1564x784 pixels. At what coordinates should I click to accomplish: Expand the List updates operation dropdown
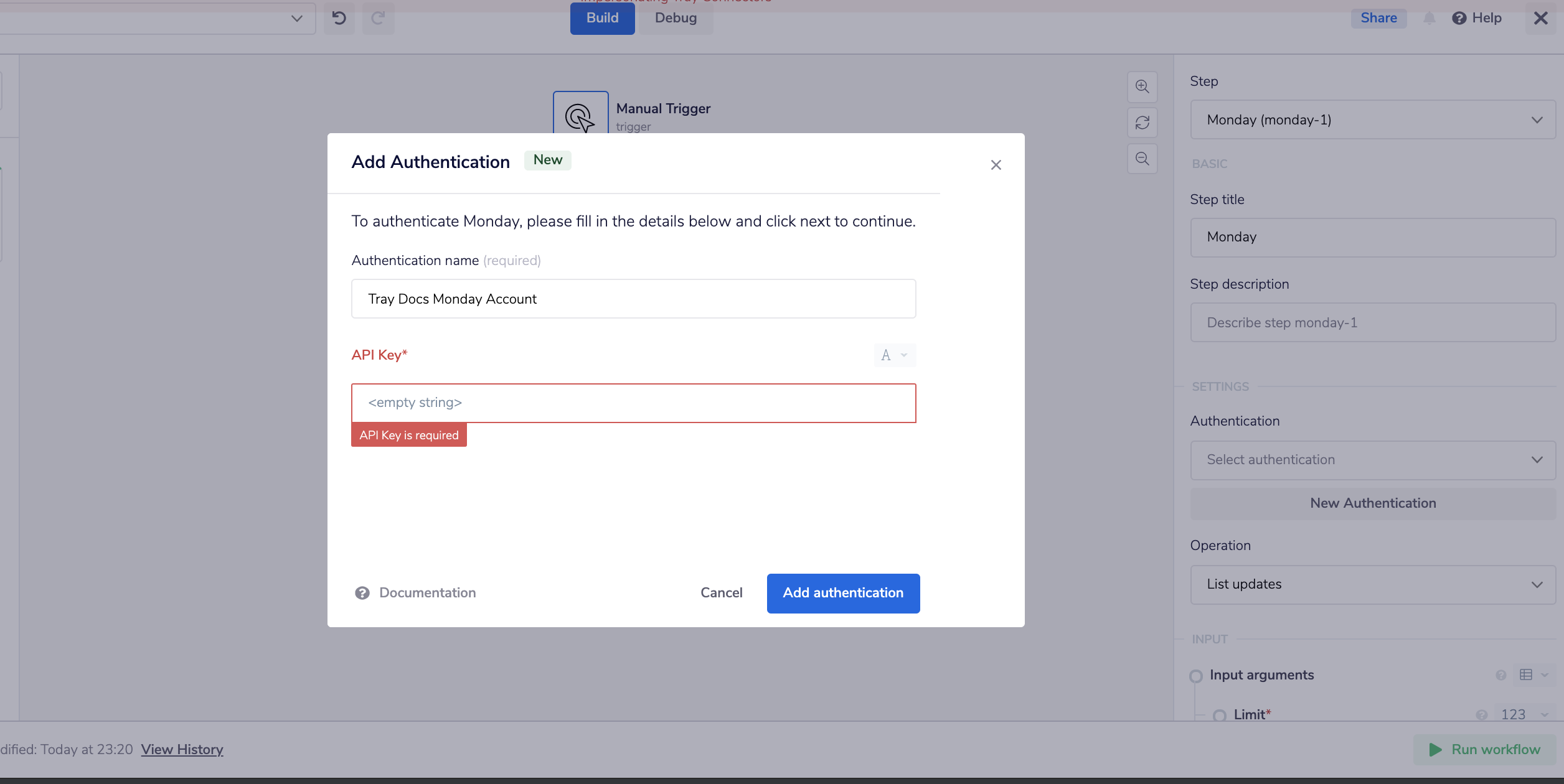tap(1372, 584)
